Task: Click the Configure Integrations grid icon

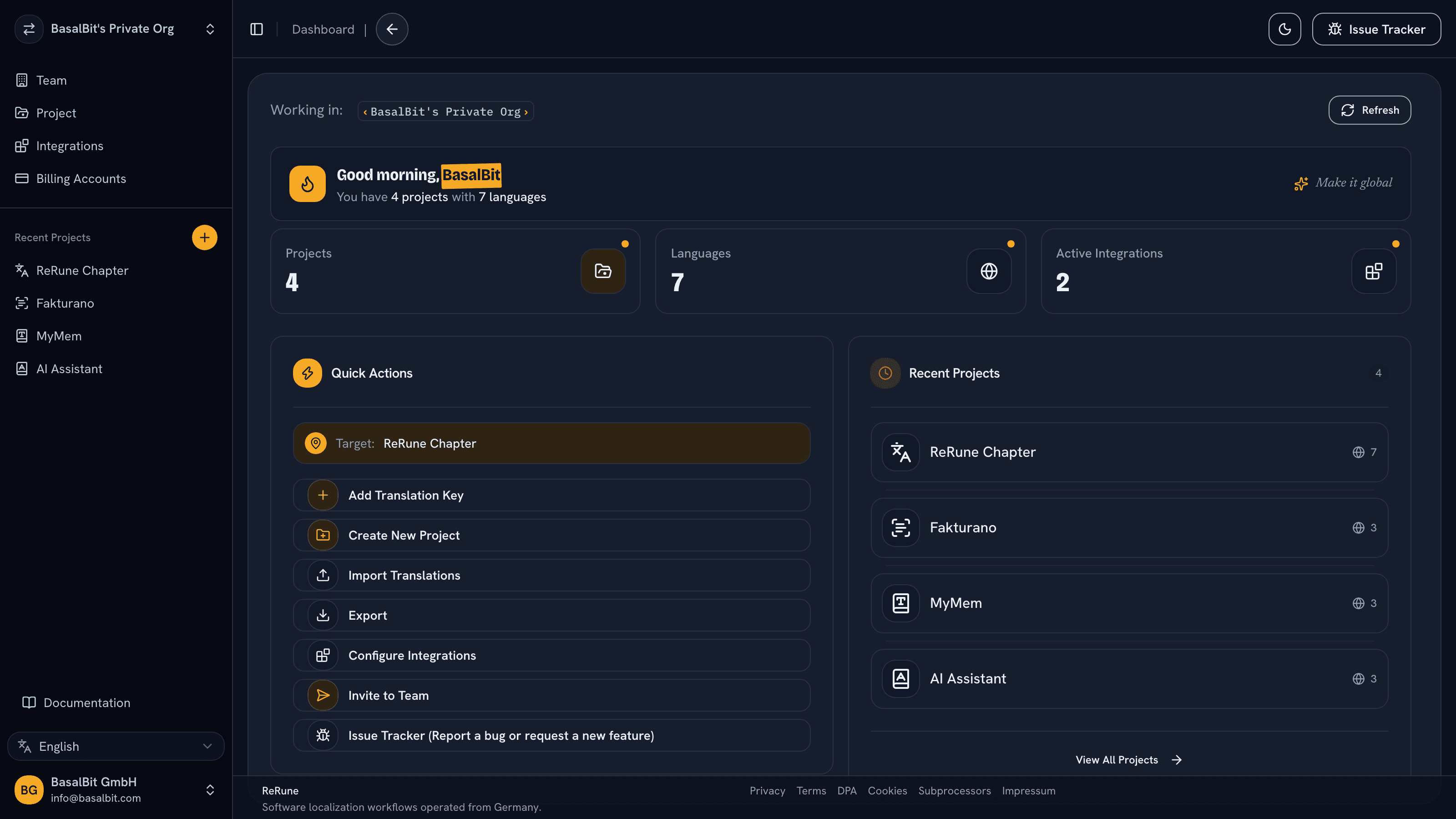Action: tap(323, 656)
